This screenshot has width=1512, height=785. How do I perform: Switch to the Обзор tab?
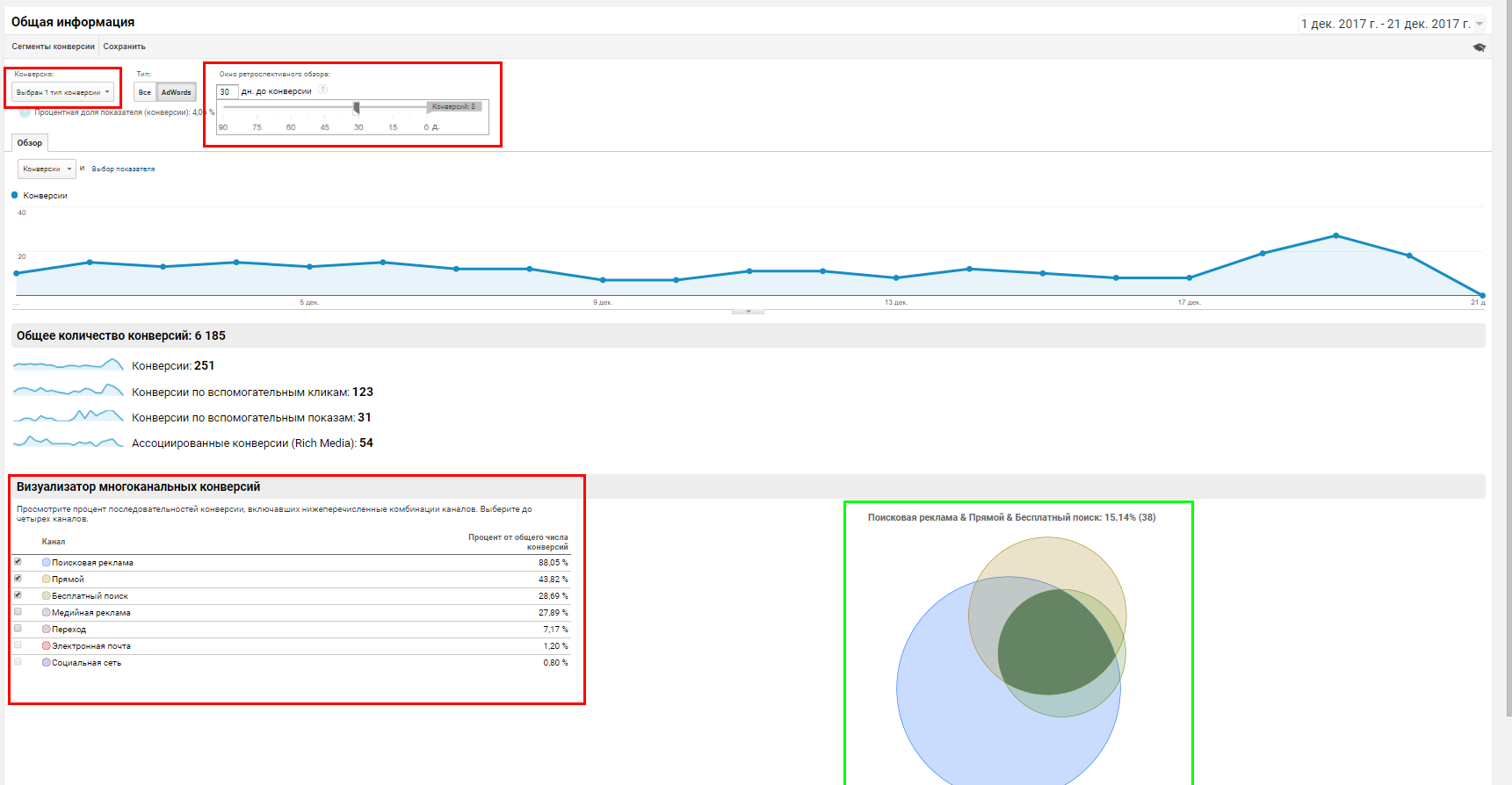(30, 142)
